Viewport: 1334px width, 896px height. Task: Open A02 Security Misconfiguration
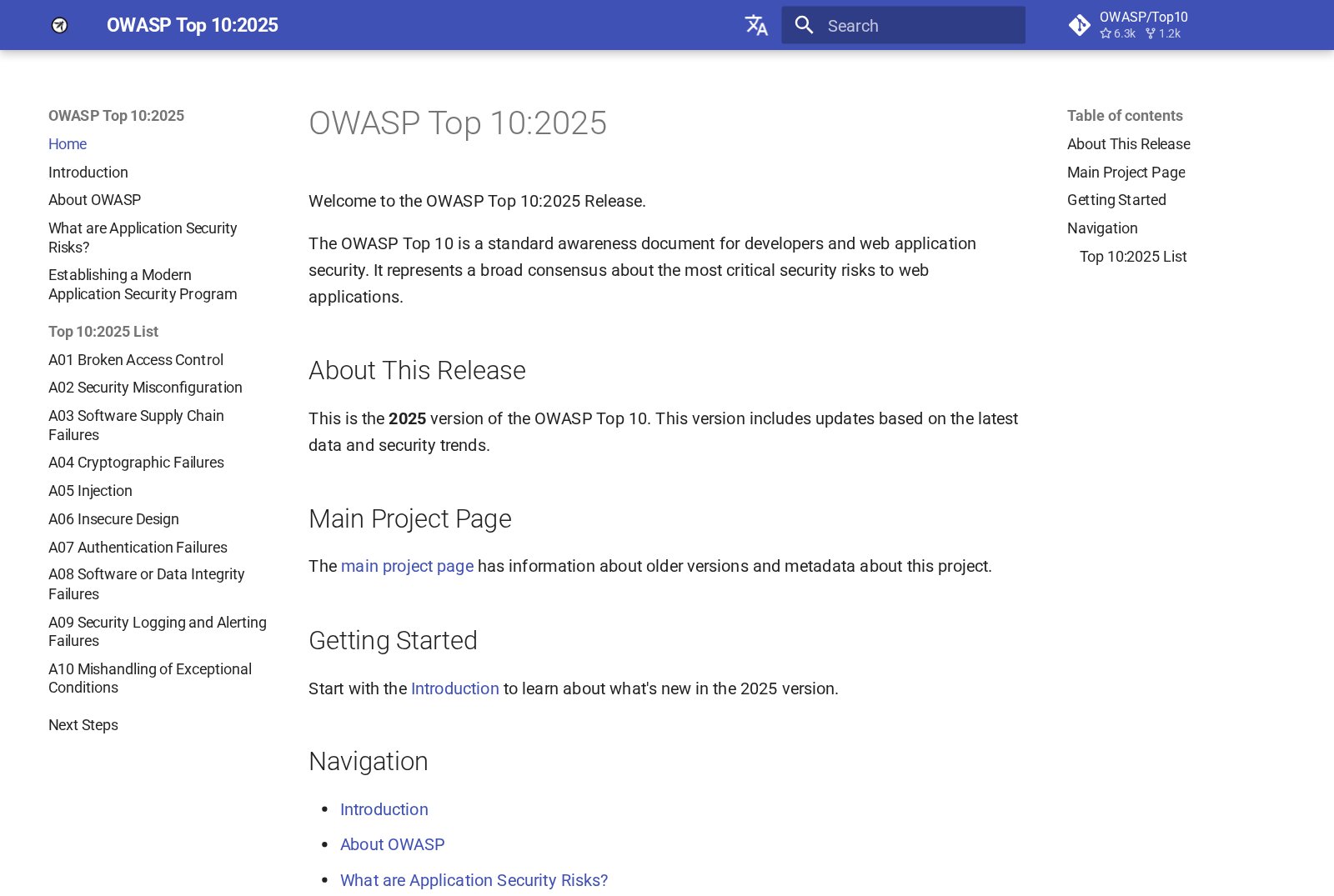(x=145, y=388)
